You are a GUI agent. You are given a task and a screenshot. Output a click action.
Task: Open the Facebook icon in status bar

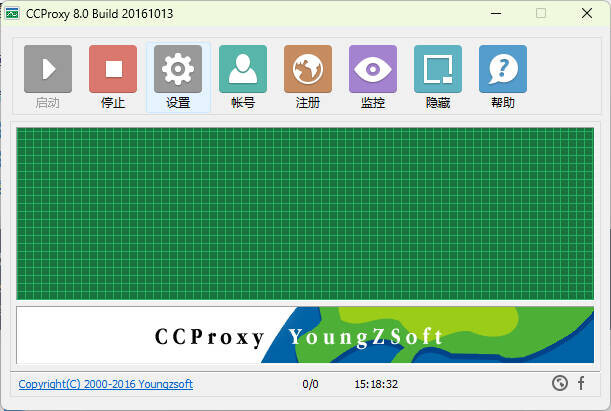pos(581,383)
